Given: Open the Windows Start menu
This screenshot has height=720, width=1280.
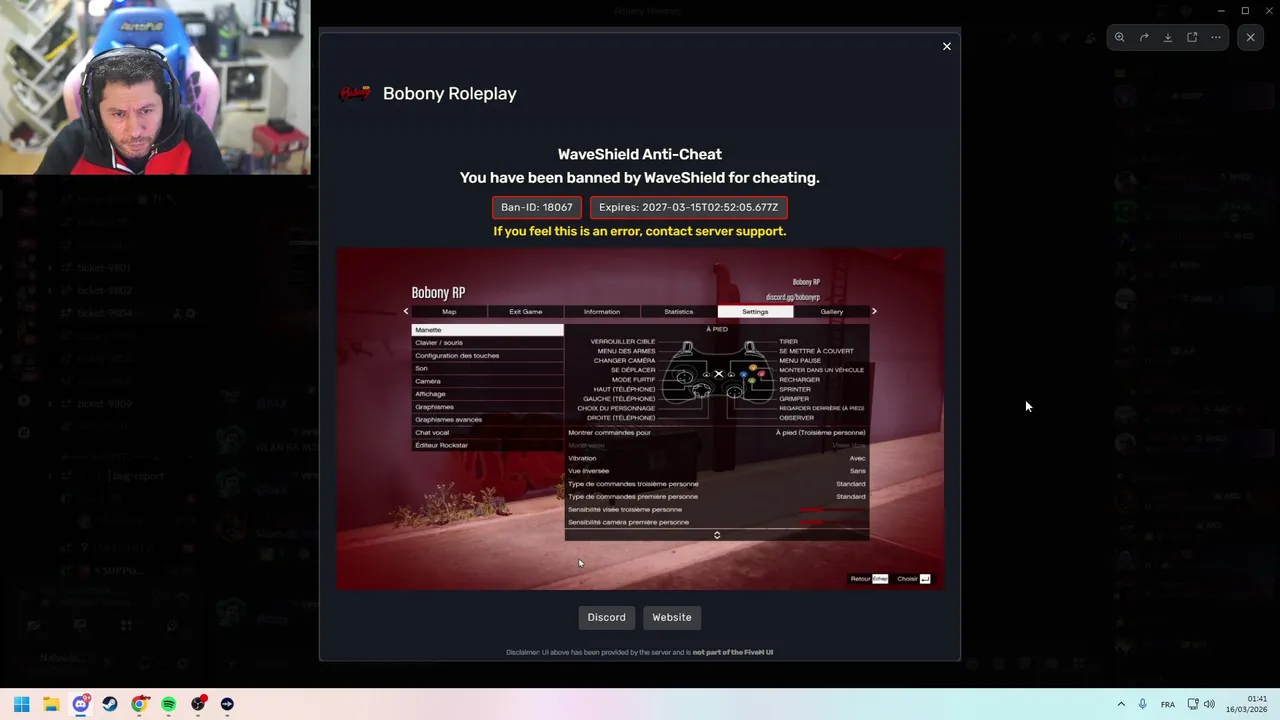Looking at the screenshot, I should click(x=22, y=704).
